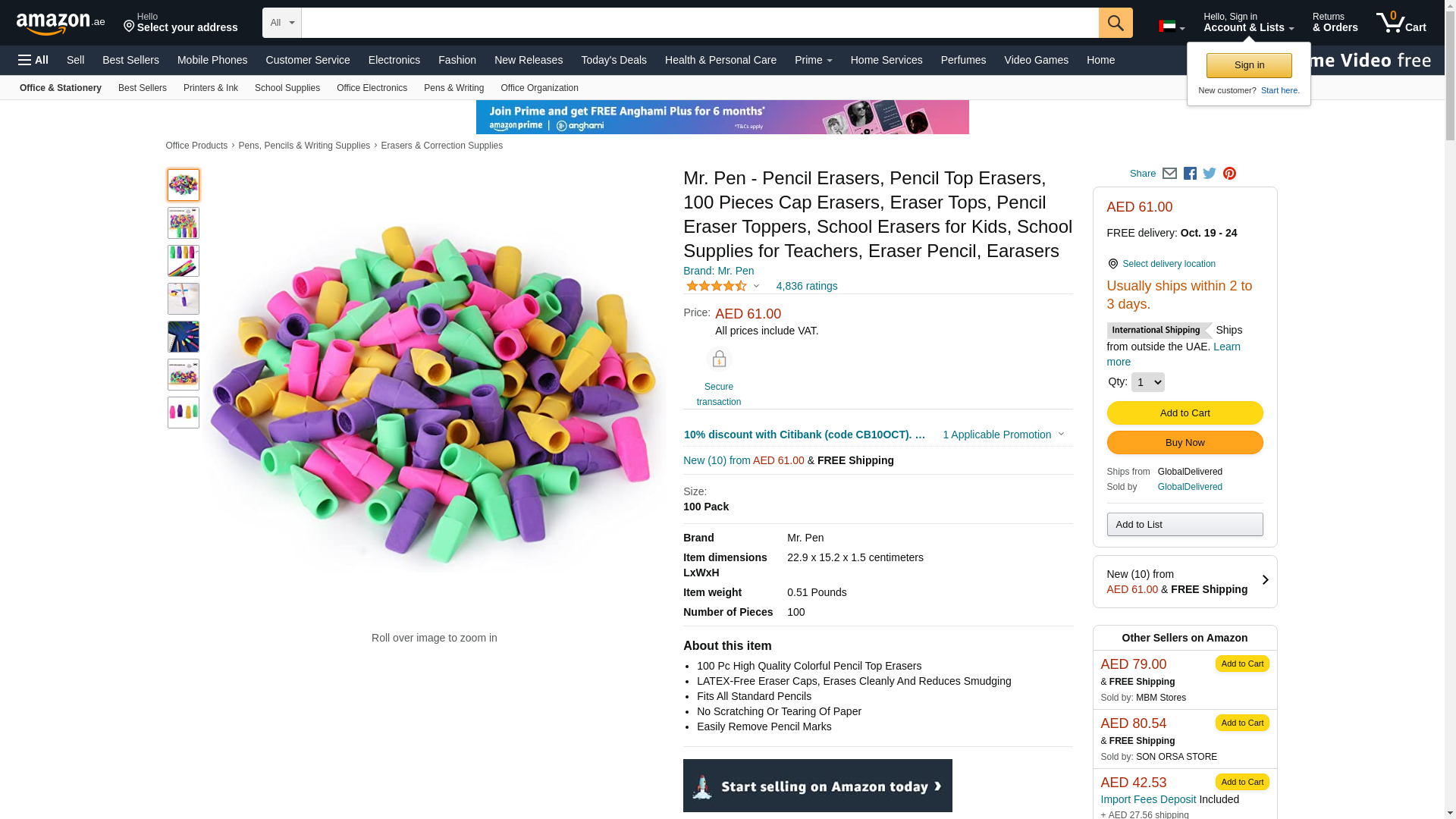This screenshot has width=1456, height=819.
Task: Open the UAE flag language selector
Action: pyautogui.click(x=1171, y=27)
